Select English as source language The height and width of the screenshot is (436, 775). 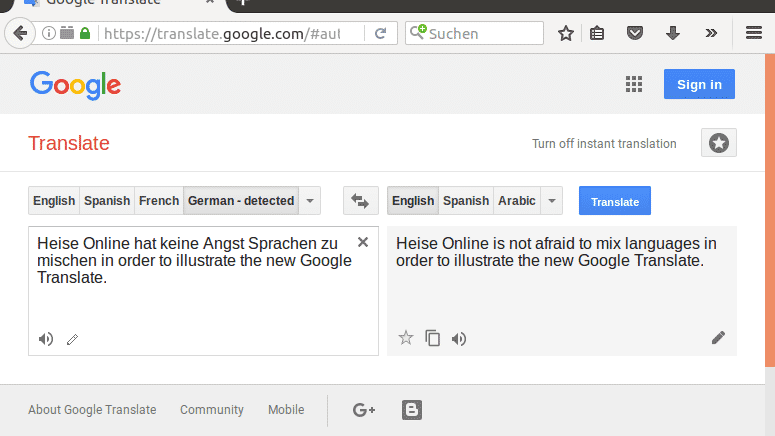(54, 201)
